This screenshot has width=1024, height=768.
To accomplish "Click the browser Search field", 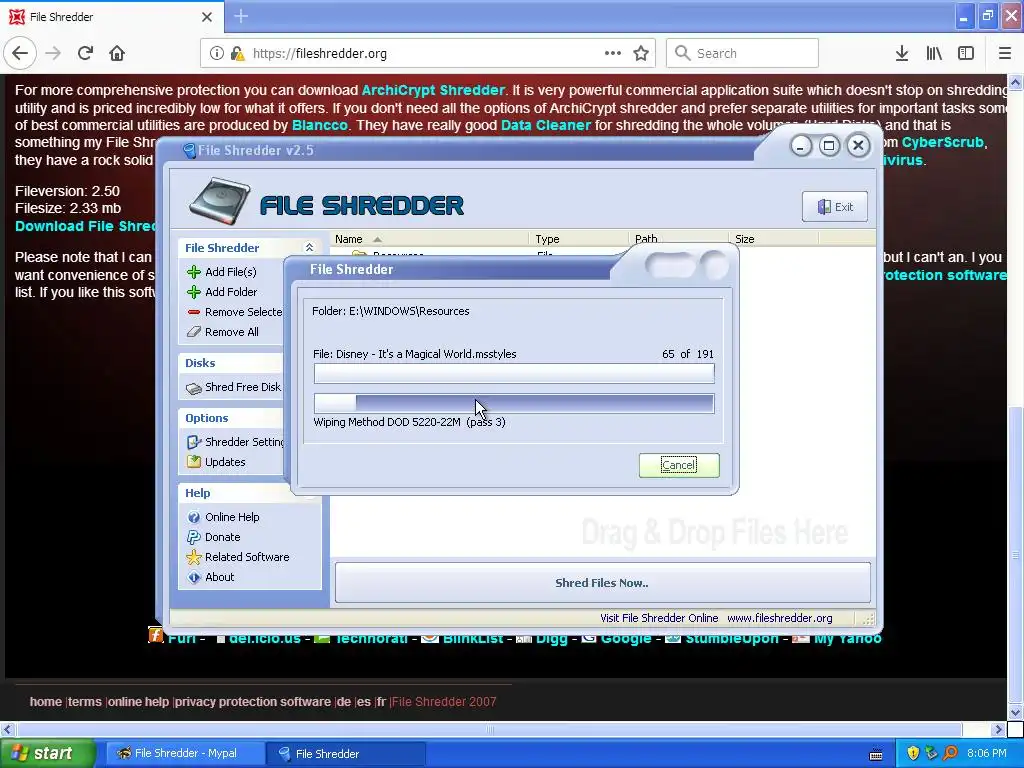I will (x=743, y=53).
